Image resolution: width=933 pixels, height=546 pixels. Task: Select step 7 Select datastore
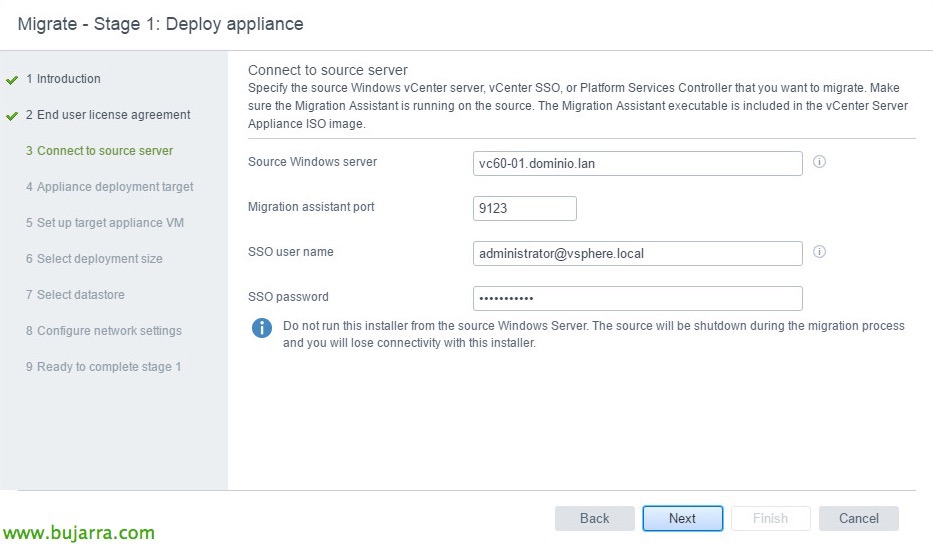click(x=75, y=295)
